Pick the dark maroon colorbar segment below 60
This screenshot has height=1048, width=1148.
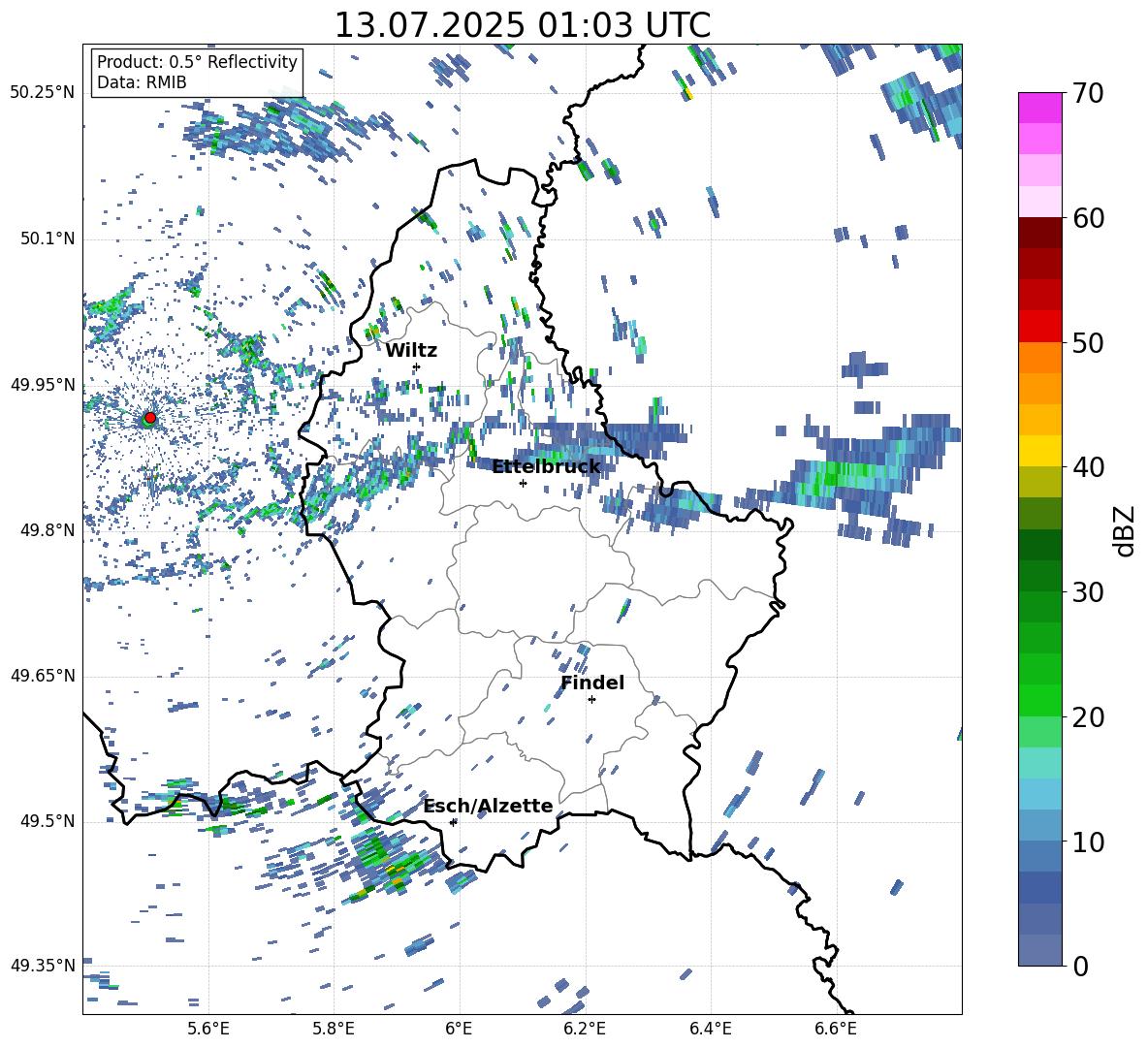tap(1039, 233)
